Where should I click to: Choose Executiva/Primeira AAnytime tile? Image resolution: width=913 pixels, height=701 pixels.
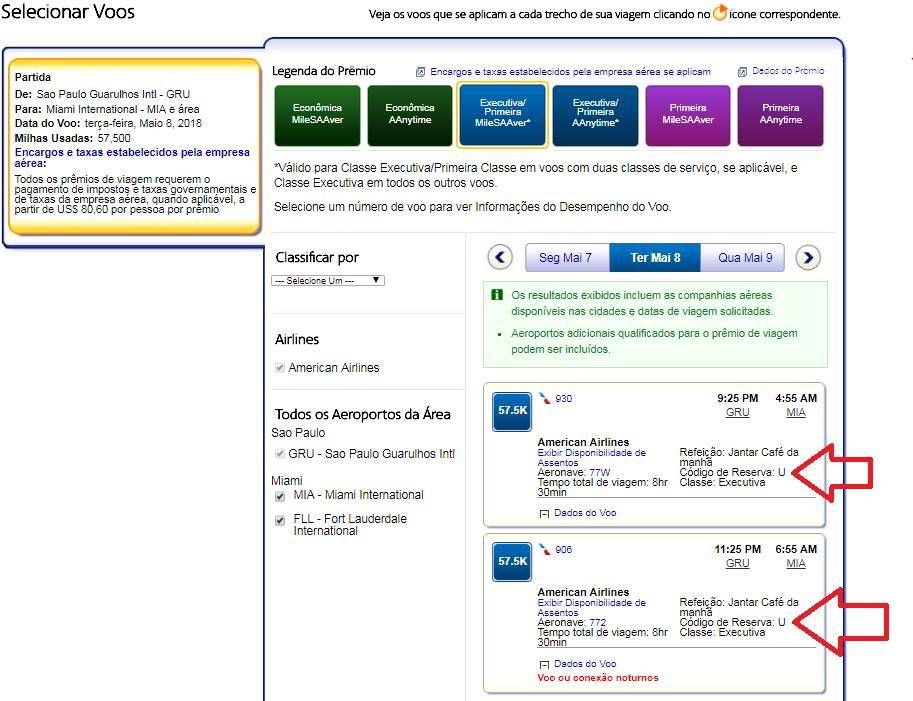(595, 115)
